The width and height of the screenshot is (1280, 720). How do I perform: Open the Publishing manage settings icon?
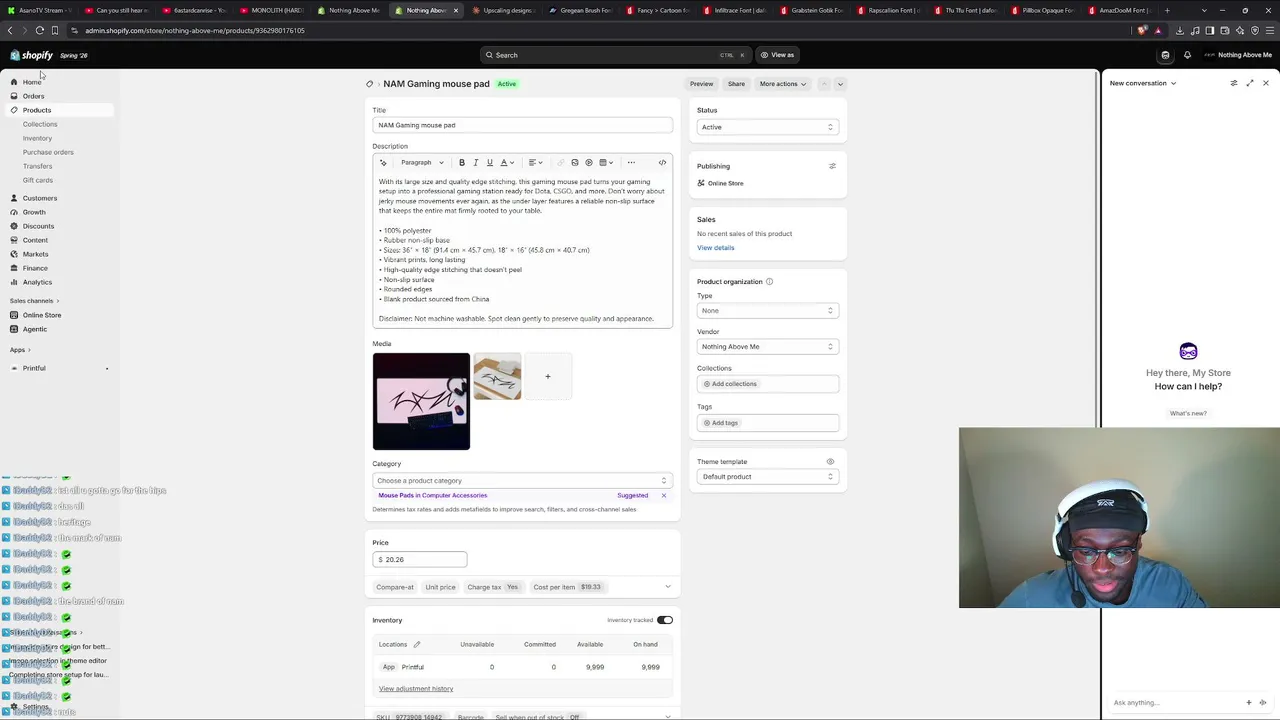pos(832,166)
